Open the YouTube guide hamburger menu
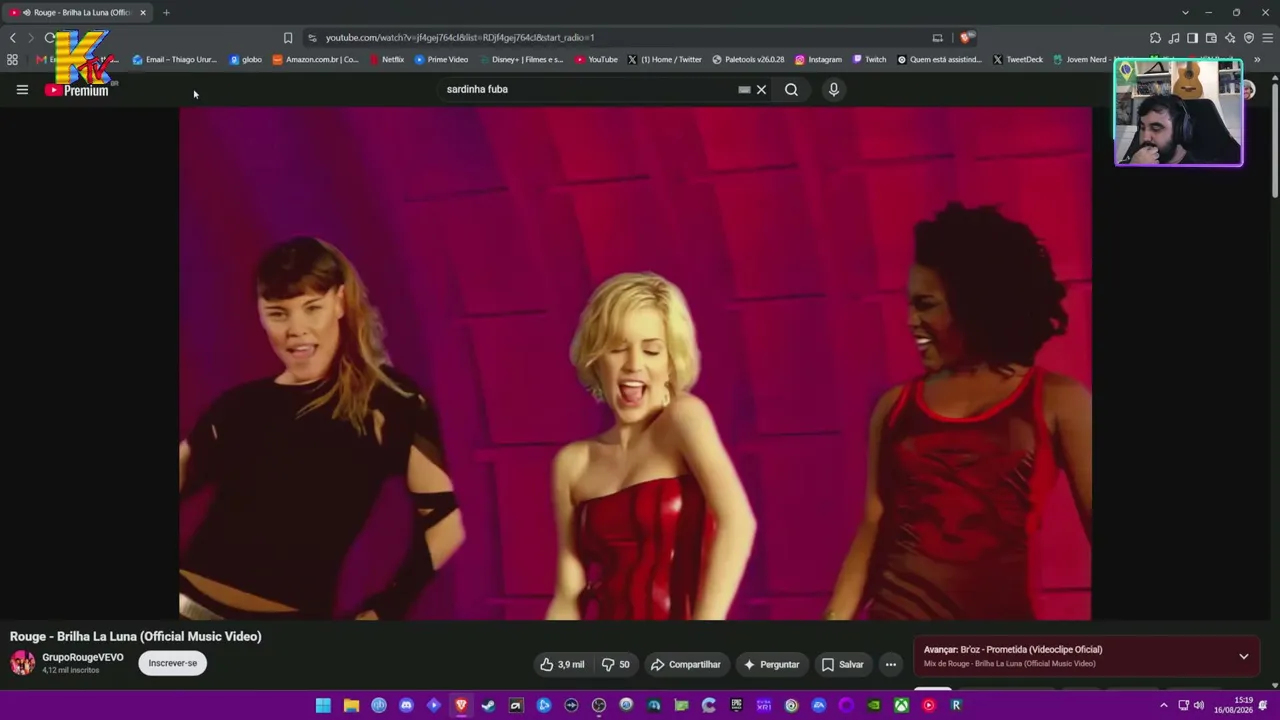 click(x=22, y=90)
